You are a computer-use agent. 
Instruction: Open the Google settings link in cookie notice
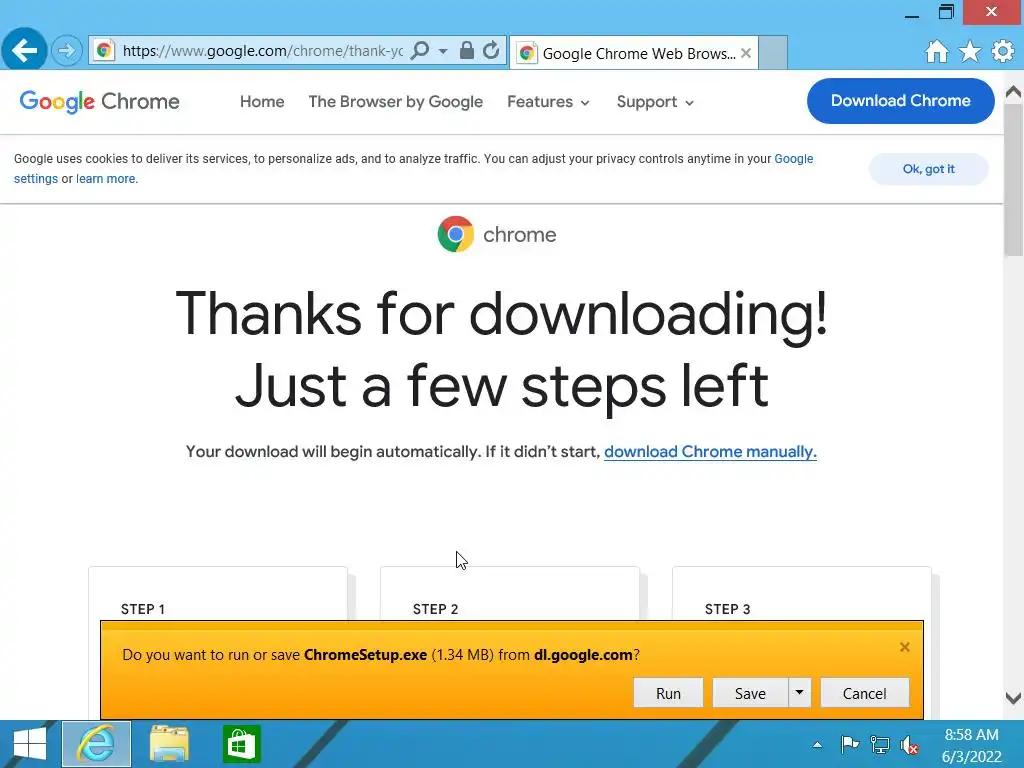click(793, 159)
